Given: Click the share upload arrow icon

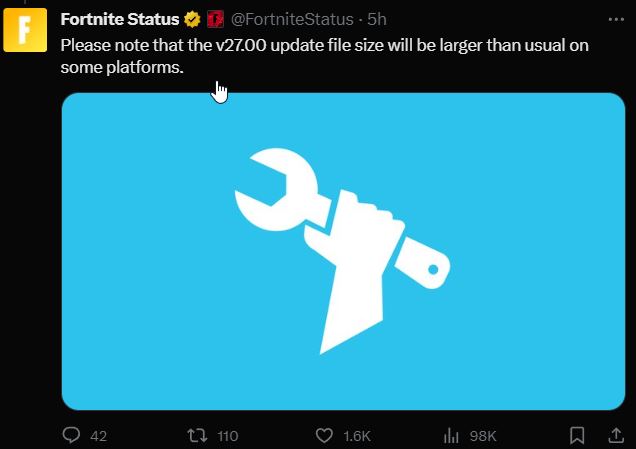Looking at the screenshot, I should (x=616, y=435).
